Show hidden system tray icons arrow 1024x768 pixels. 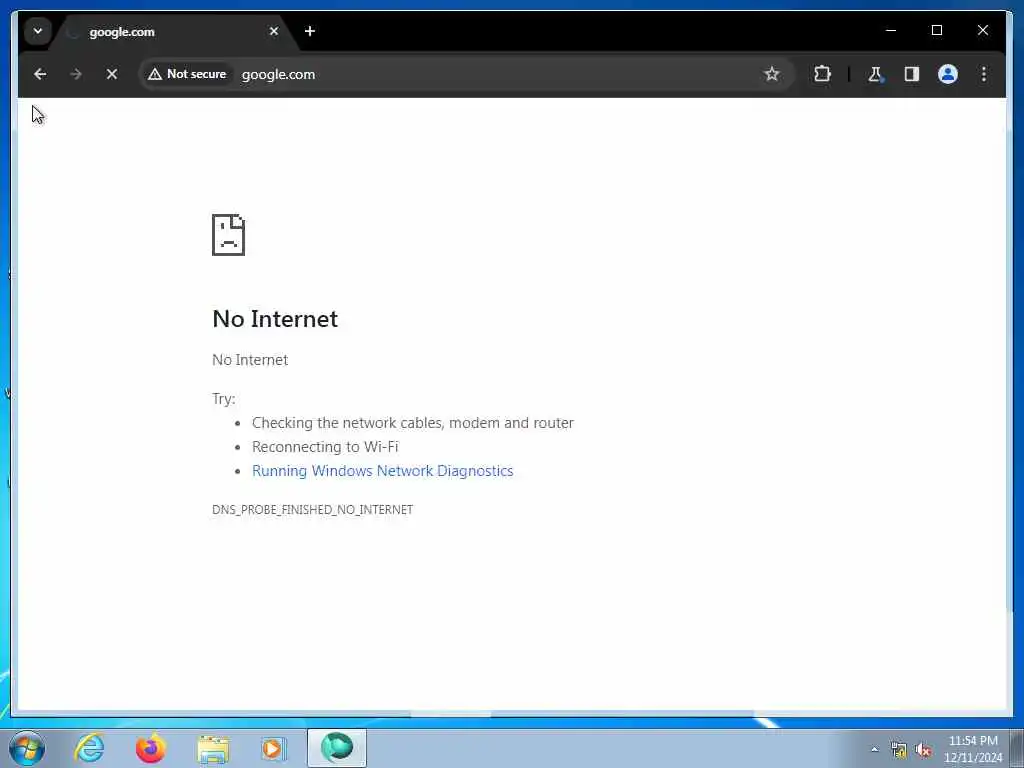coord(874,749)
